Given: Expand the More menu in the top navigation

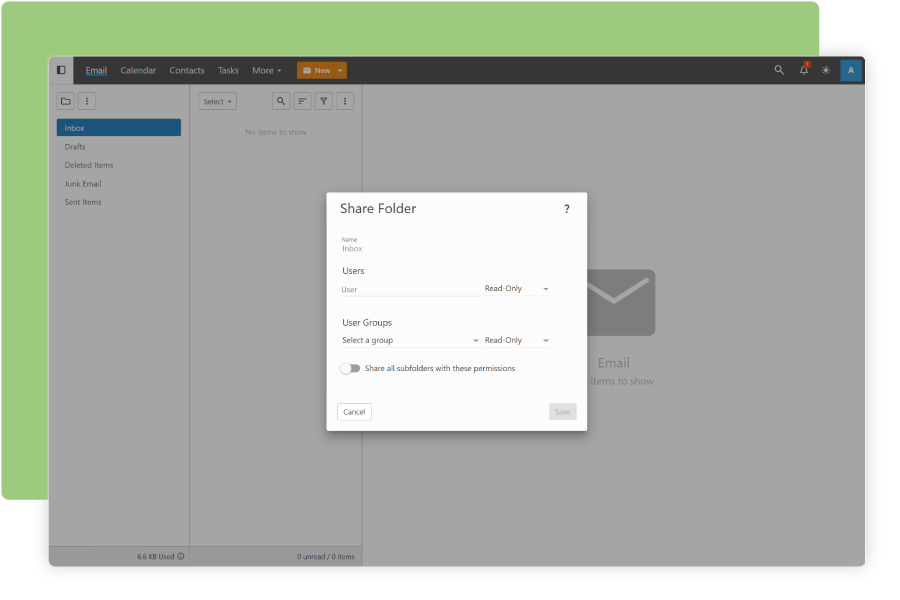Looking at the screenshot, I should coord(267,71).
